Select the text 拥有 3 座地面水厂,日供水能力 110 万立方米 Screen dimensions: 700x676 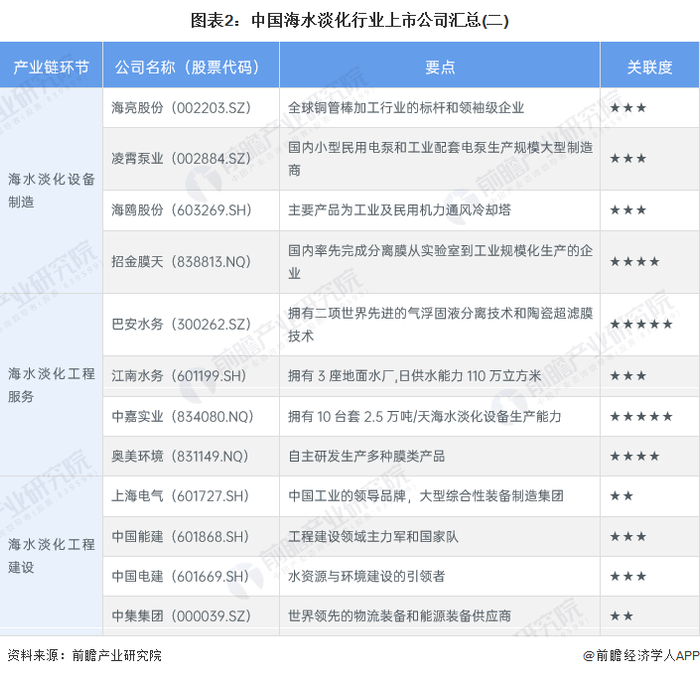pyautogui.click(x=414, y=376)
